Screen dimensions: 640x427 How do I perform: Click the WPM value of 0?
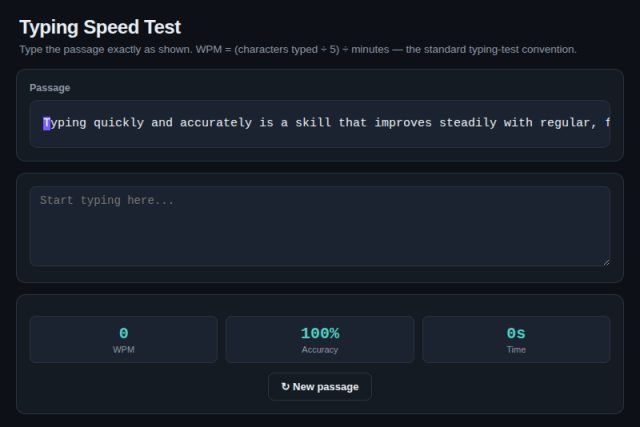124,334
